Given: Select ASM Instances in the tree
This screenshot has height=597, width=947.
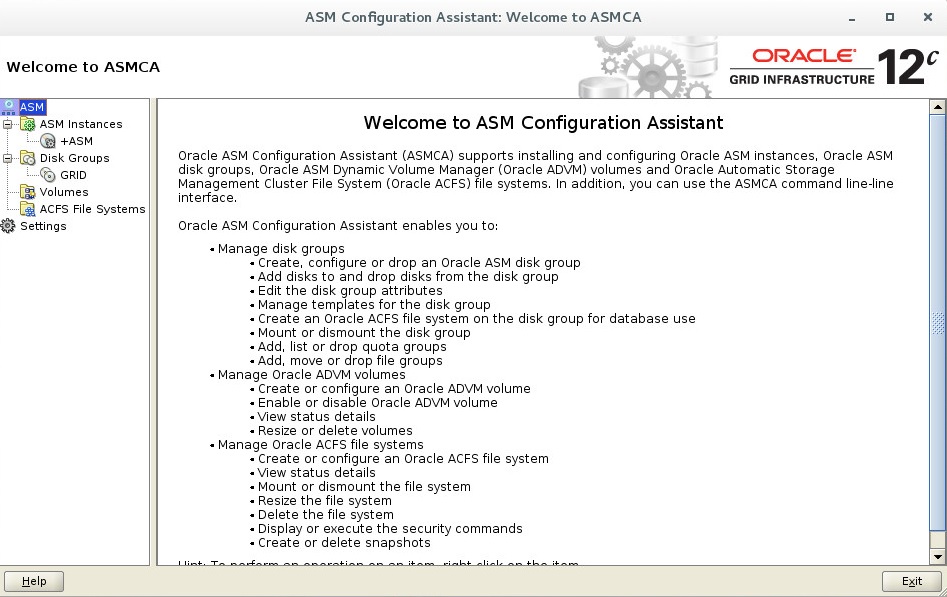Looking at the screenshot, I should coord(81,124).
